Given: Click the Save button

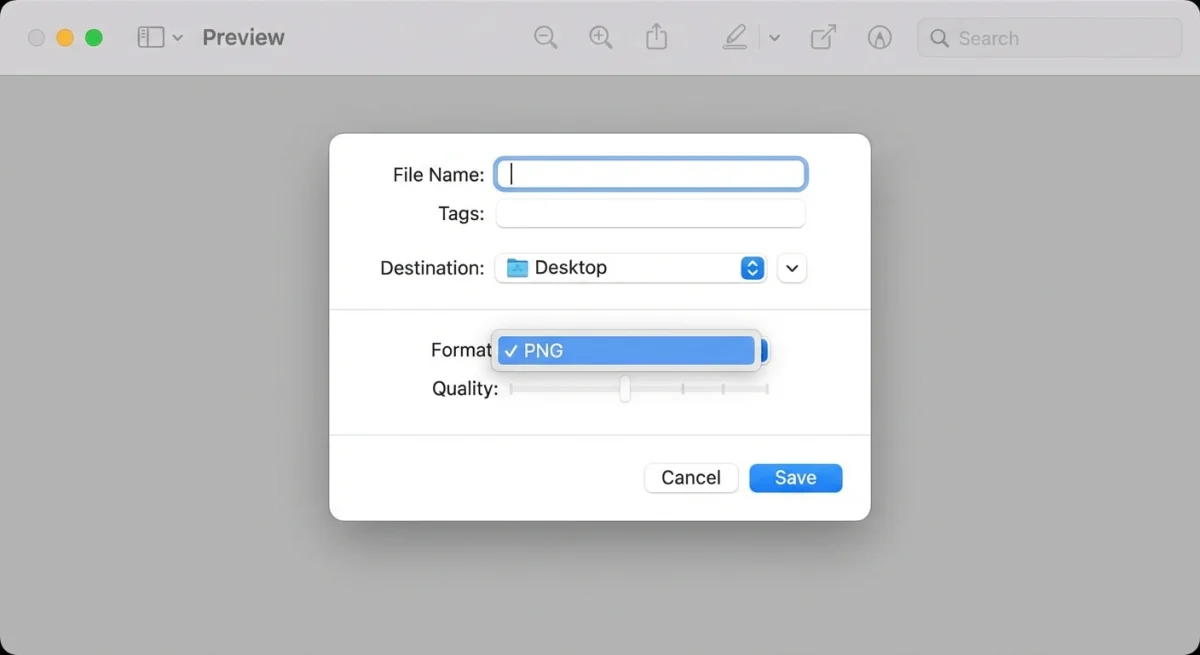Looking at the screenshot, I should [x=796, y=478].
